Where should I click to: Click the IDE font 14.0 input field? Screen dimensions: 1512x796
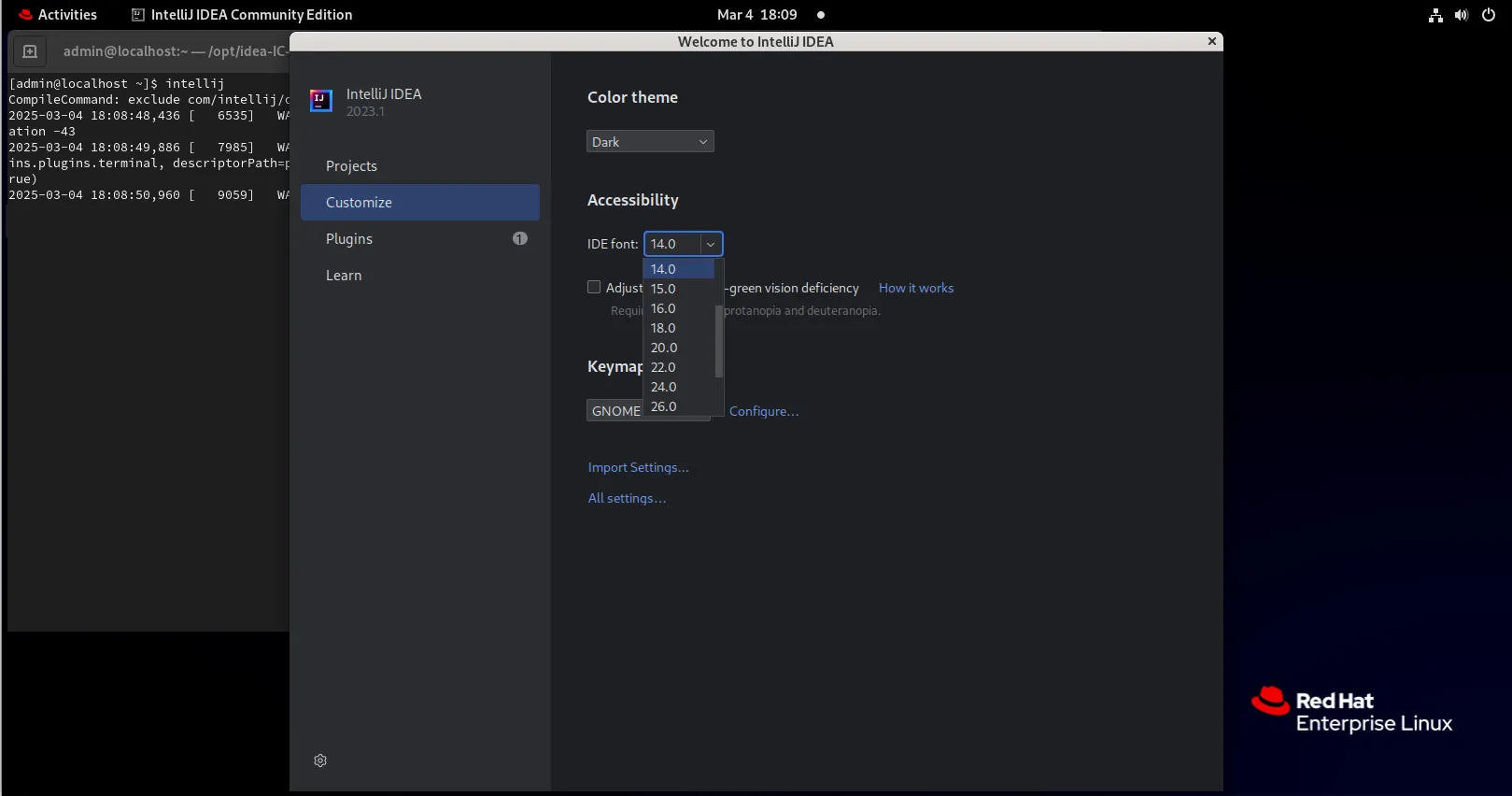tap(672, 244)
